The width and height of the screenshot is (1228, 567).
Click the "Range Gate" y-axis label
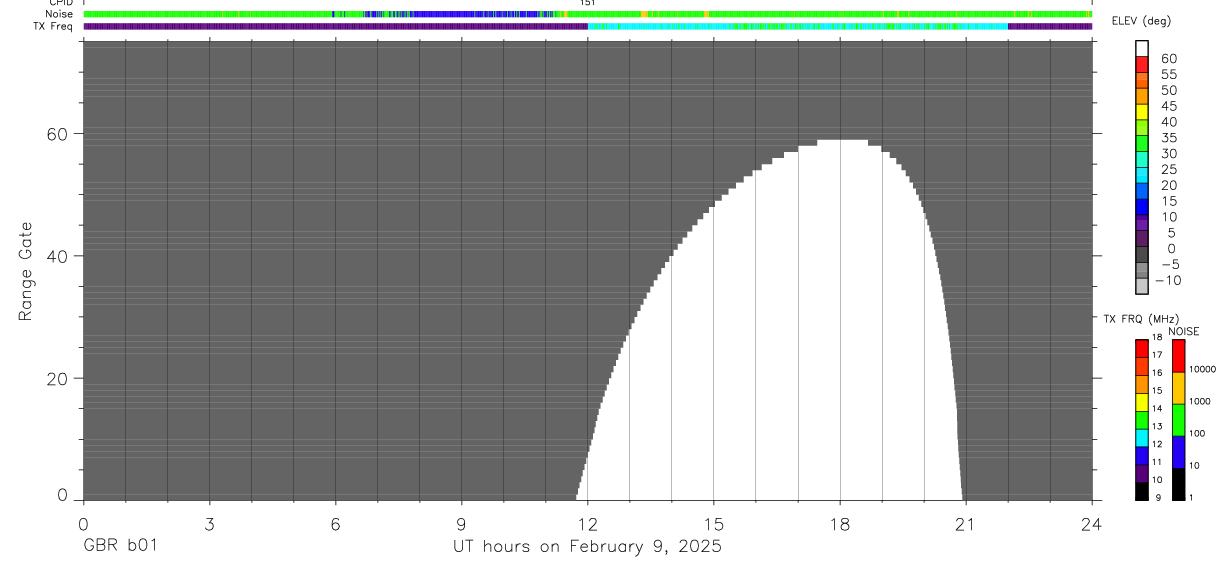click(26, 272)
